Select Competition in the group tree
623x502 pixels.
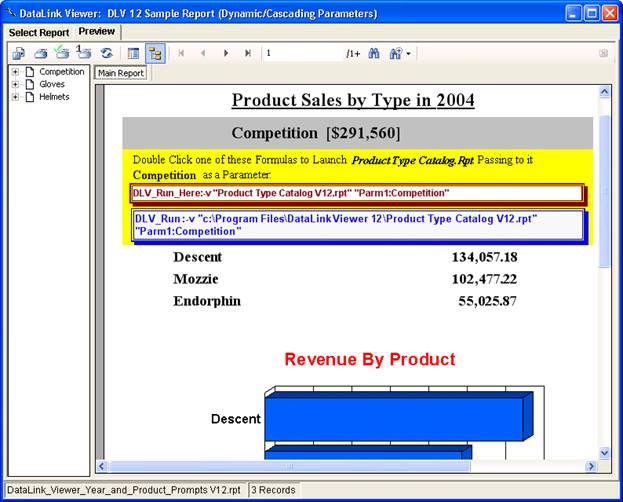point(62,72)
